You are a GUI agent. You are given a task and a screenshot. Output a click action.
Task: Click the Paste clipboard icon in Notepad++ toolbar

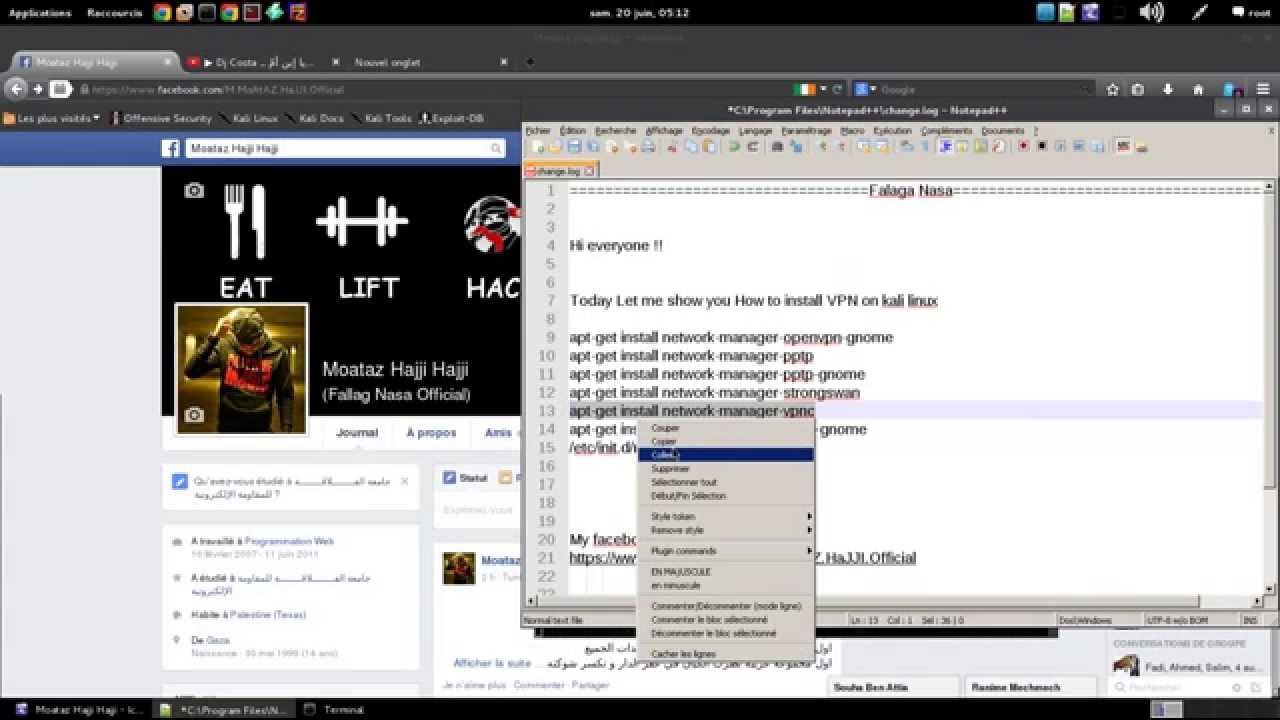click(x=709, y=147)
